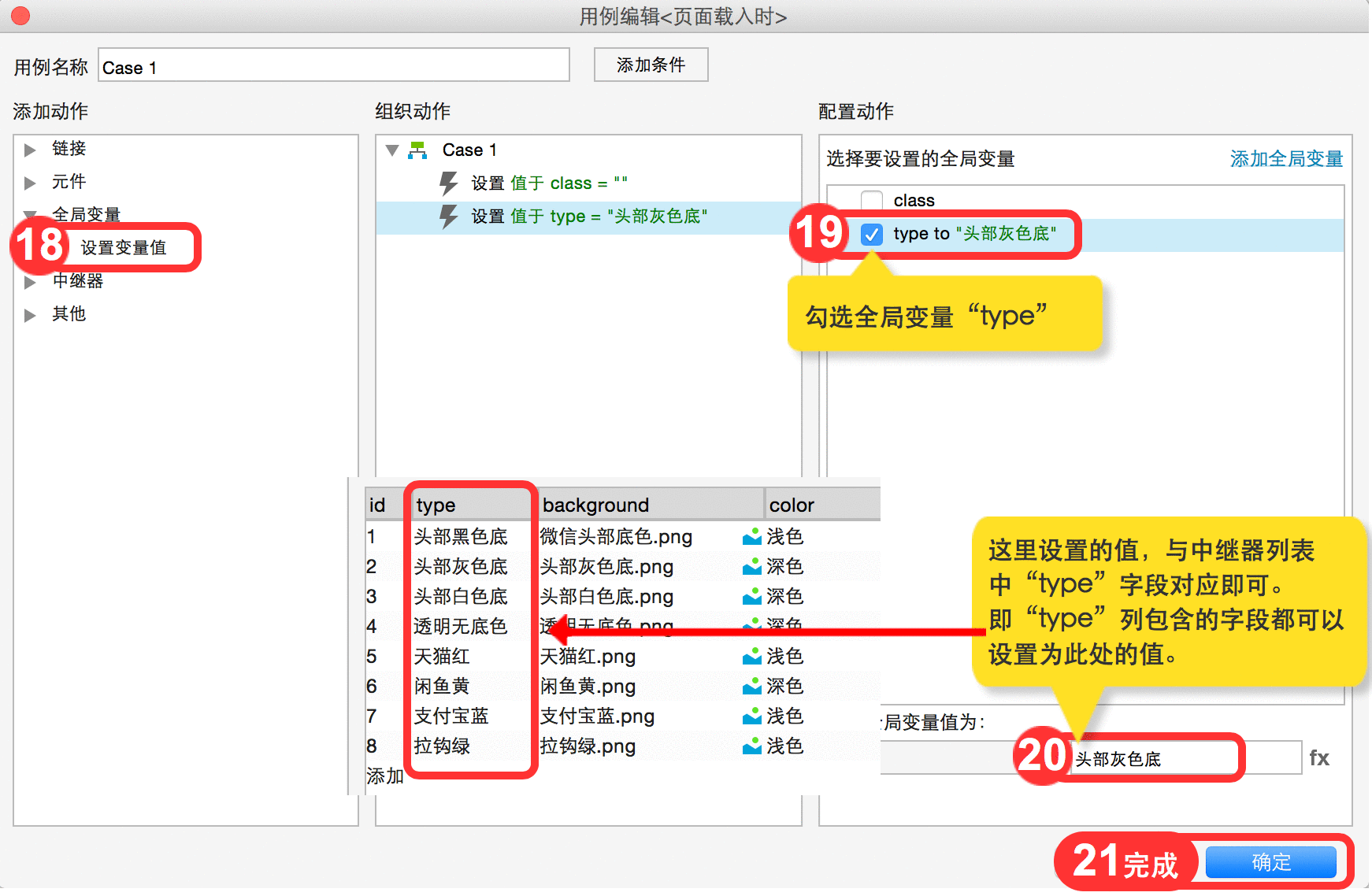Click the 拉钩绿.png cell
The width and height of the screenshot is (1372, 896).
click(x=588, y=746)
